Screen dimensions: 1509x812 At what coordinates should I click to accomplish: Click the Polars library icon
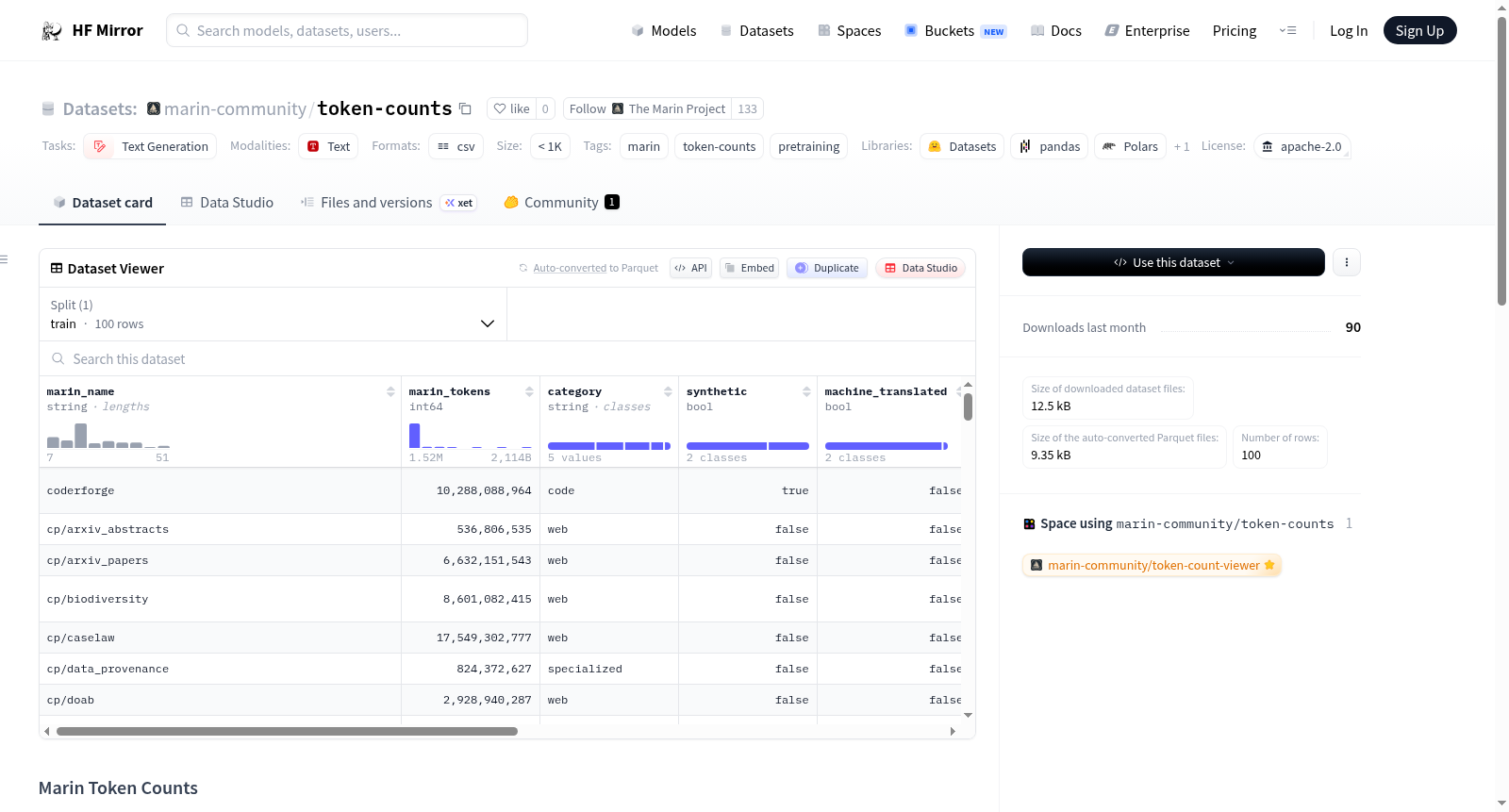pos(1109,146)
